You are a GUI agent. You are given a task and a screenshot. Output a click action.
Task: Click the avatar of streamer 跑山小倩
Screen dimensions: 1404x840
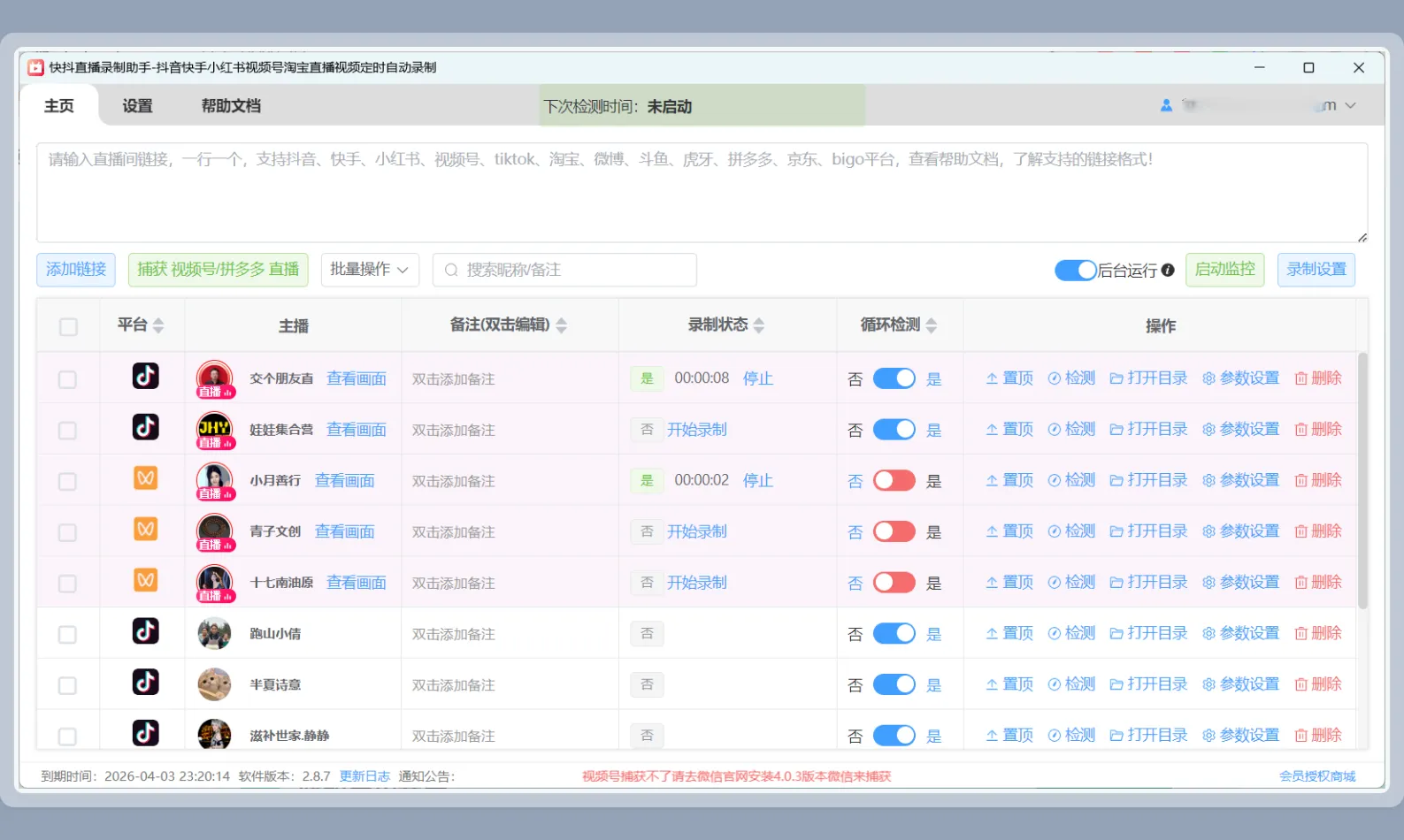coord(214,634)
